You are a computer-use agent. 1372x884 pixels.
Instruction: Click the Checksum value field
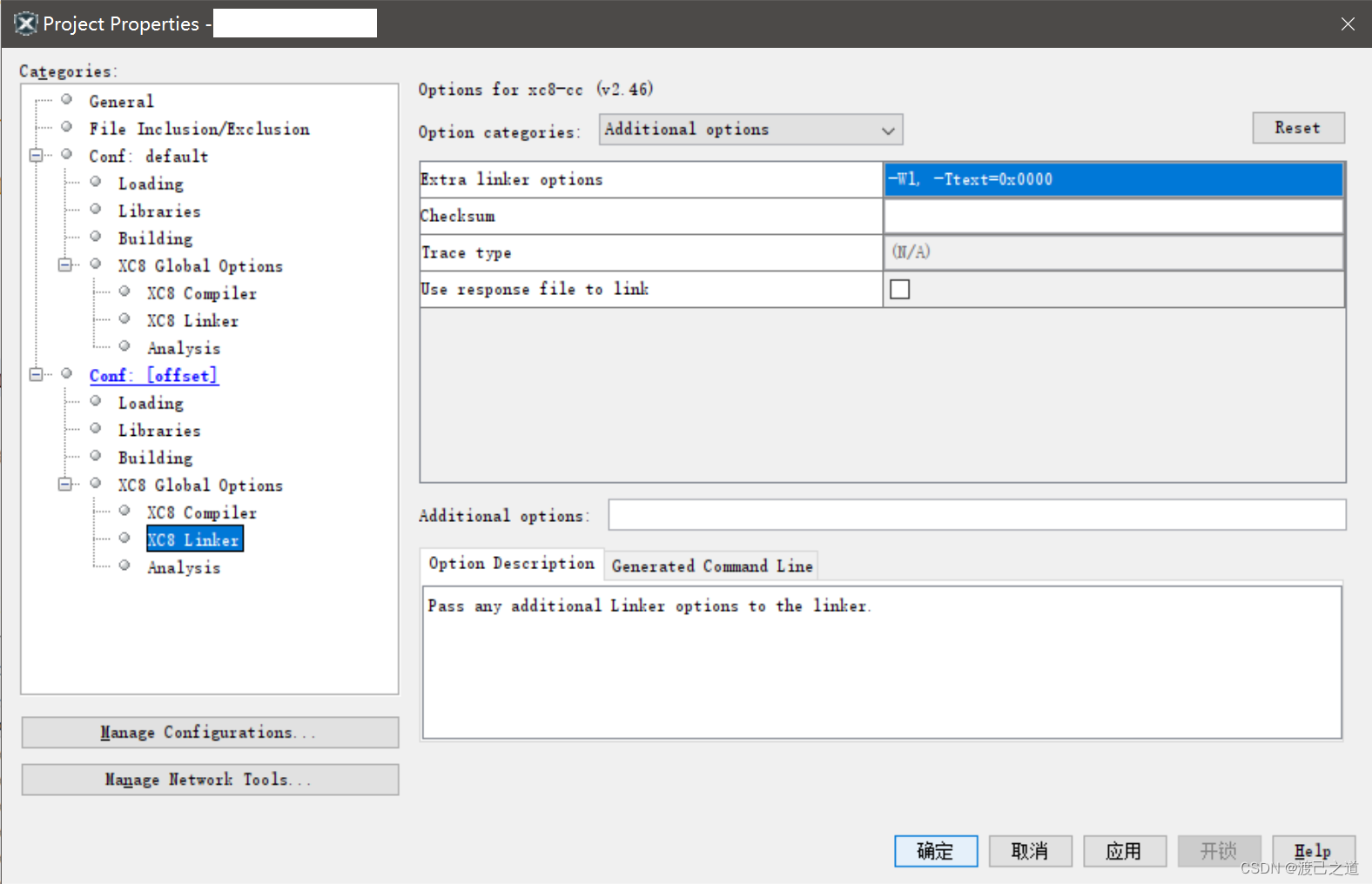[1113, 216]
